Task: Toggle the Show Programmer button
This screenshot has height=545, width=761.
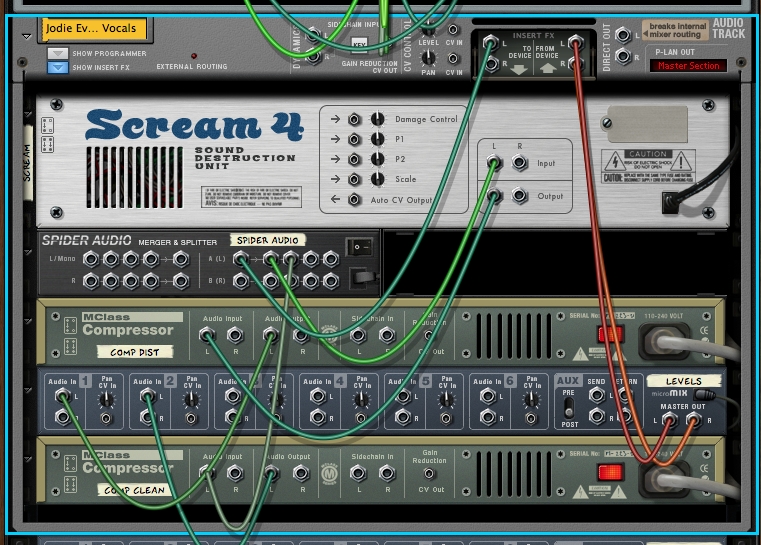Action: click(57, 53)
